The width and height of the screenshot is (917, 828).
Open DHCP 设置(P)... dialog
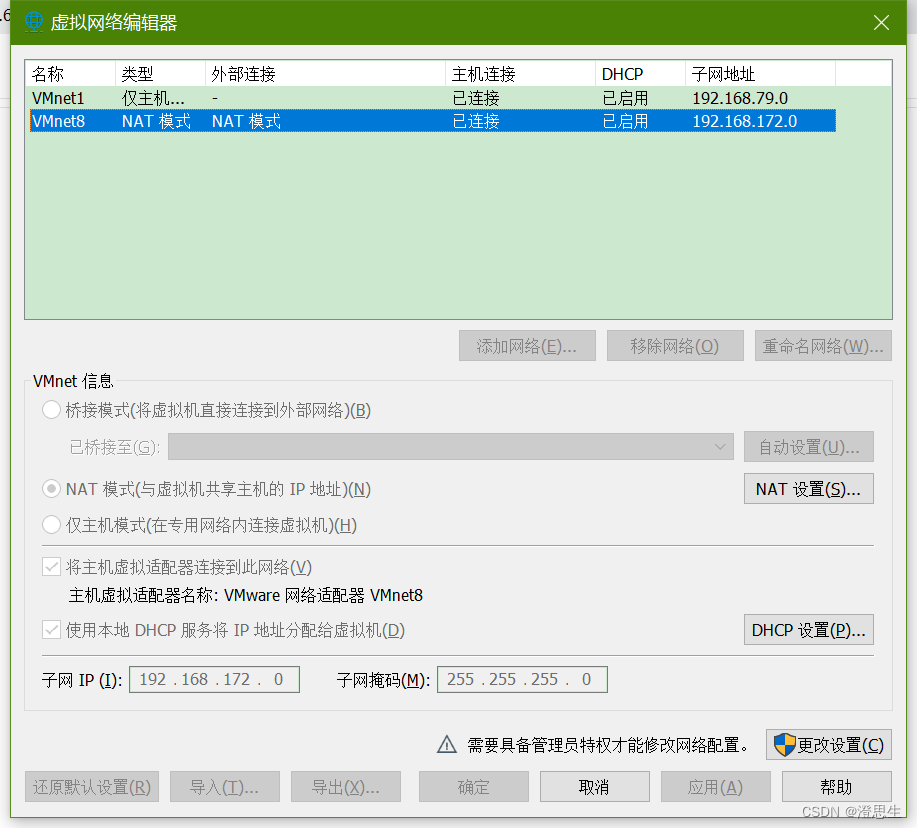point(809,630)
